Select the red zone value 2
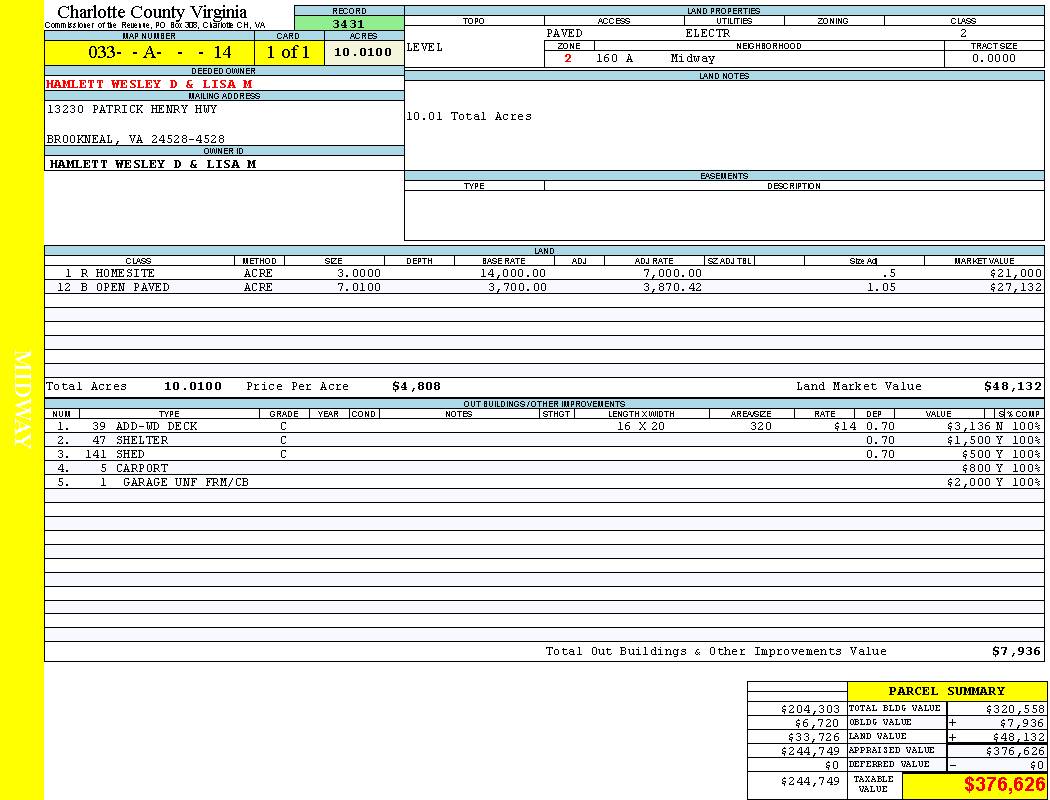Screen dimensions: 1050x800 pos(568,58)
